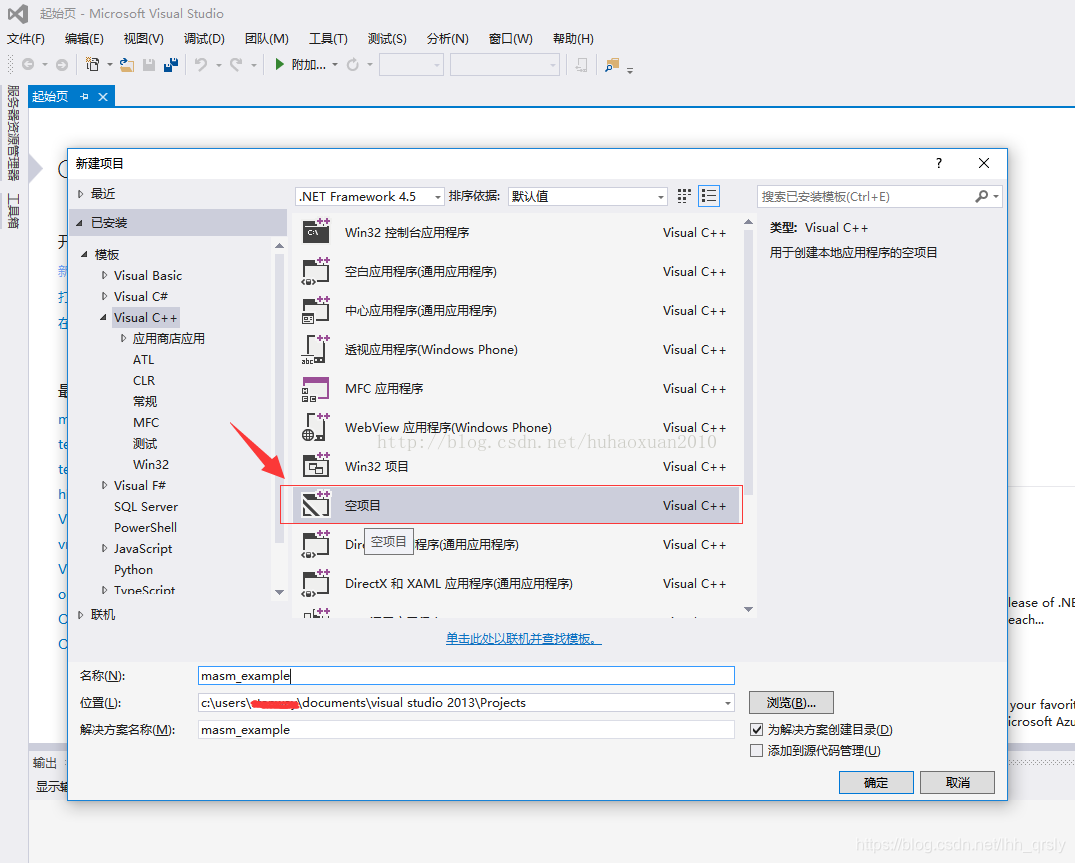Screen dimensions: 1075x863
Task: Select the PowerShell tree item
Action: (x=145, y=528)
